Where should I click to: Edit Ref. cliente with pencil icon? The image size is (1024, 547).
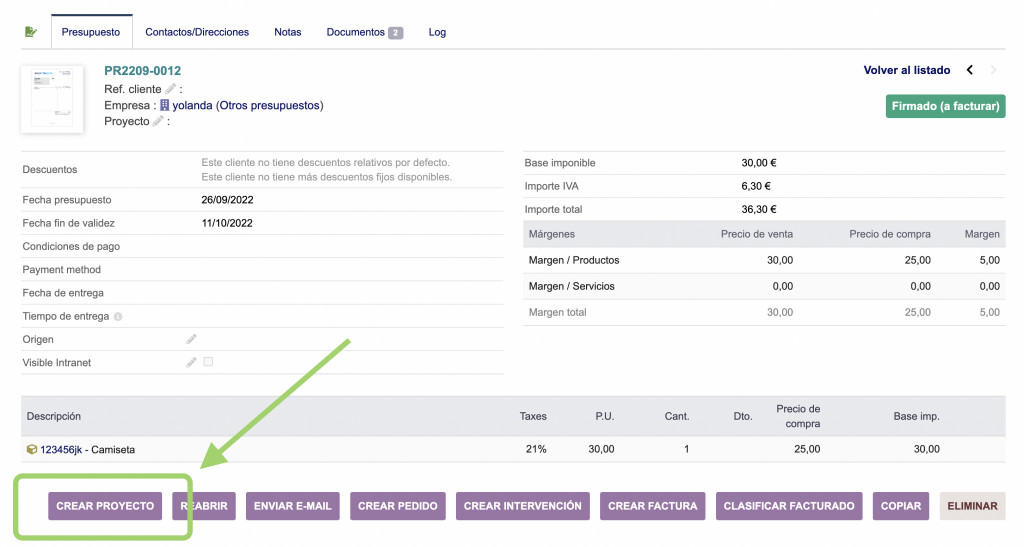pos(170,89)
